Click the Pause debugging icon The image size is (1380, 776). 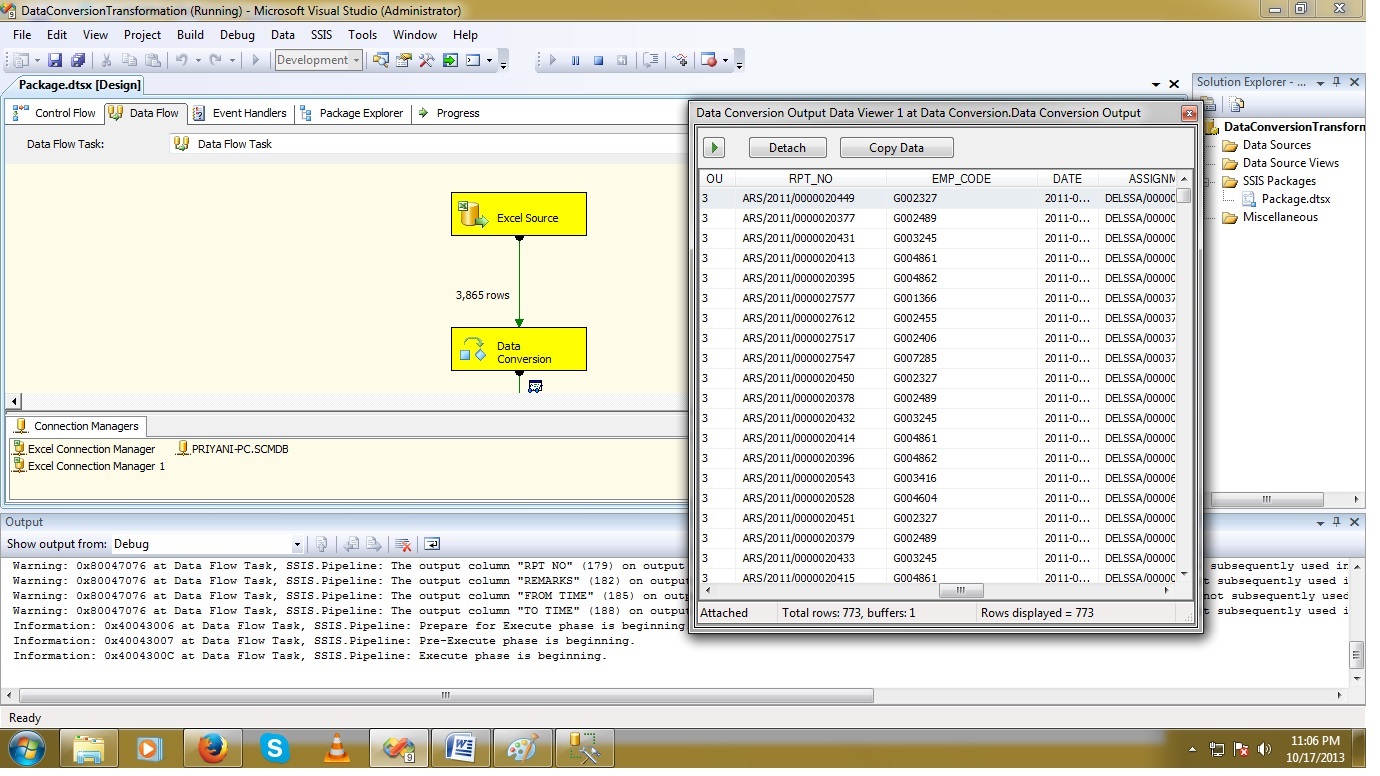[575, 60]
